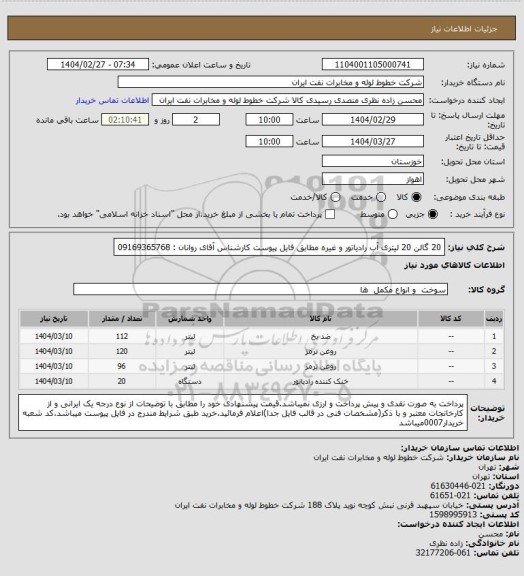The height and width of the screenshot is (576, 524).
Task: Click the price validity date 1404/03/27
Action: pos(373,141)
